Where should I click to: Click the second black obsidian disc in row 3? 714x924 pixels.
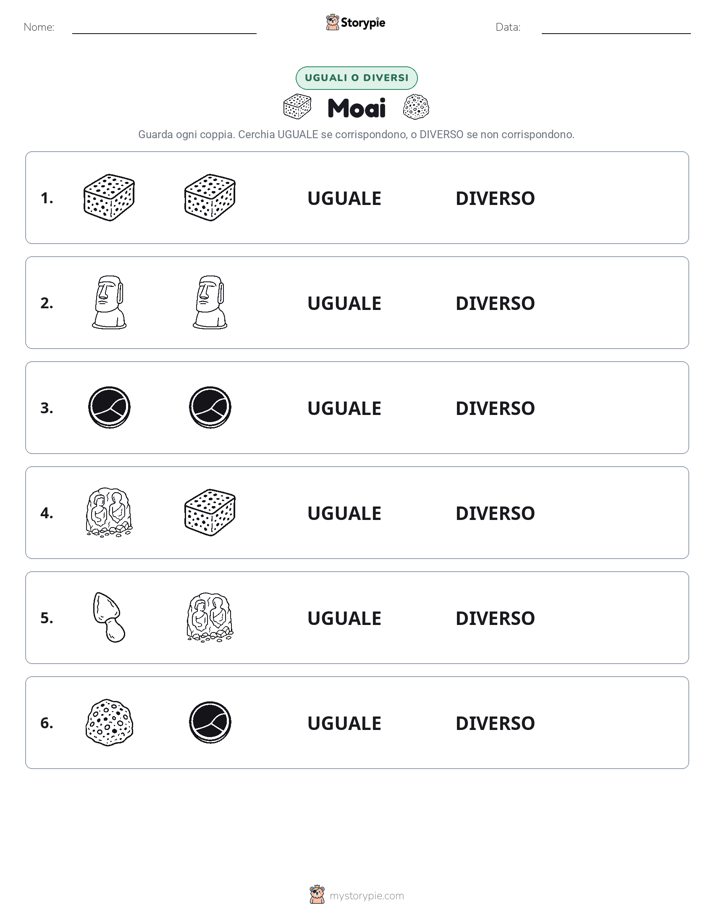pyautogui.click(x=210, y=407)
